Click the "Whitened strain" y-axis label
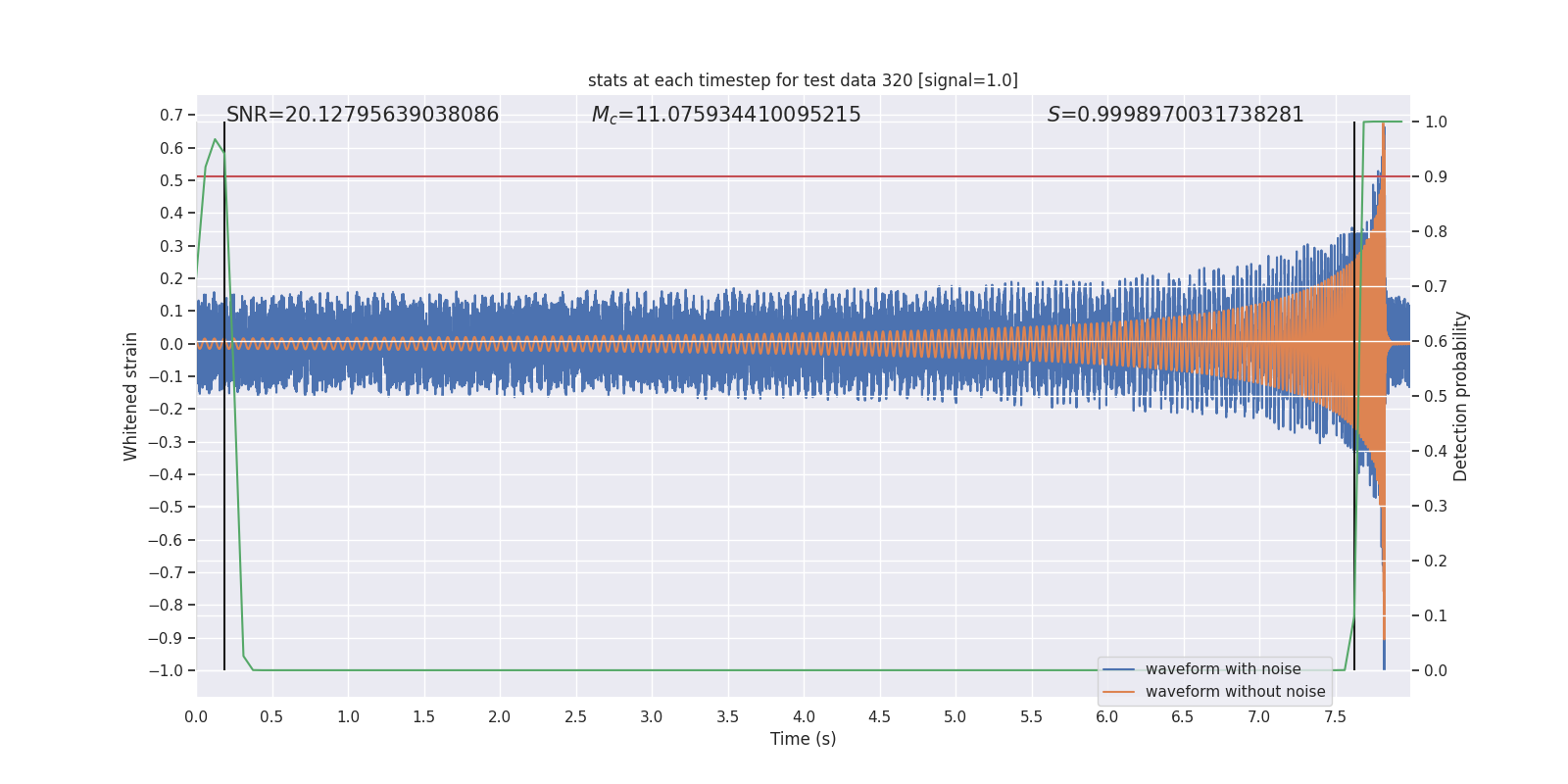The width and height of the screenshot is (1568, 784). pos(131,396)
